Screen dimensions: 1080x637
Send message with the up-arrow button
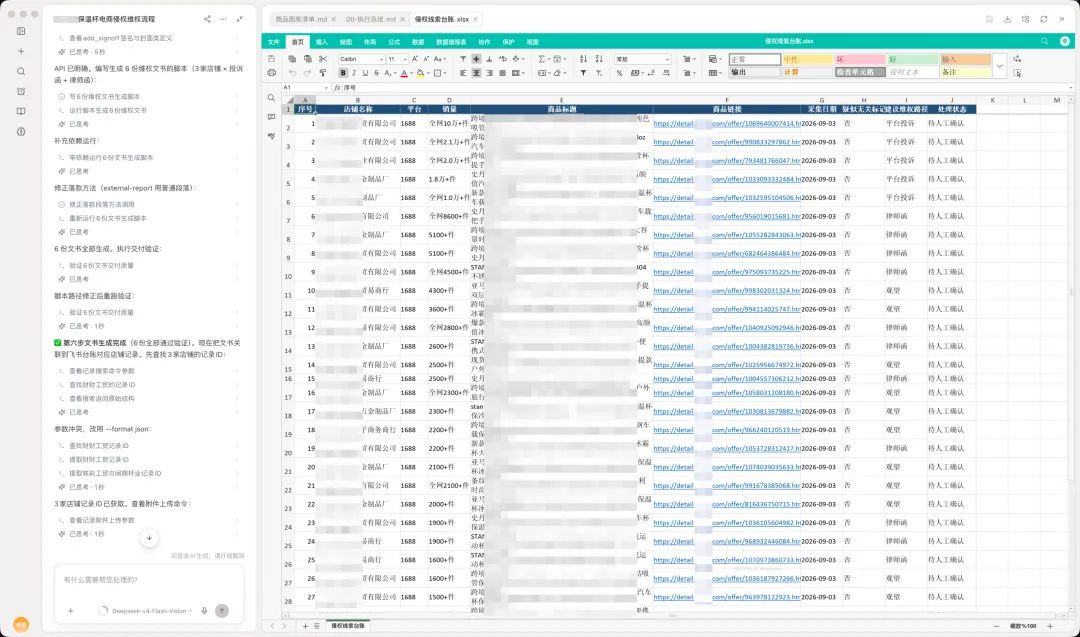[x=222, y=611]
